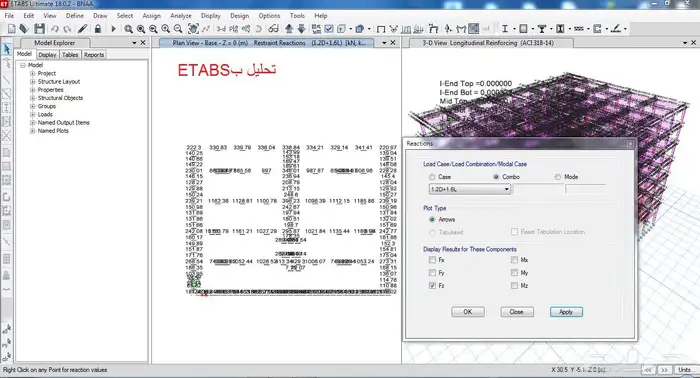Move down in list arrow icon
The height and width of the screenshot is (378, 700).
coord(301,29)
